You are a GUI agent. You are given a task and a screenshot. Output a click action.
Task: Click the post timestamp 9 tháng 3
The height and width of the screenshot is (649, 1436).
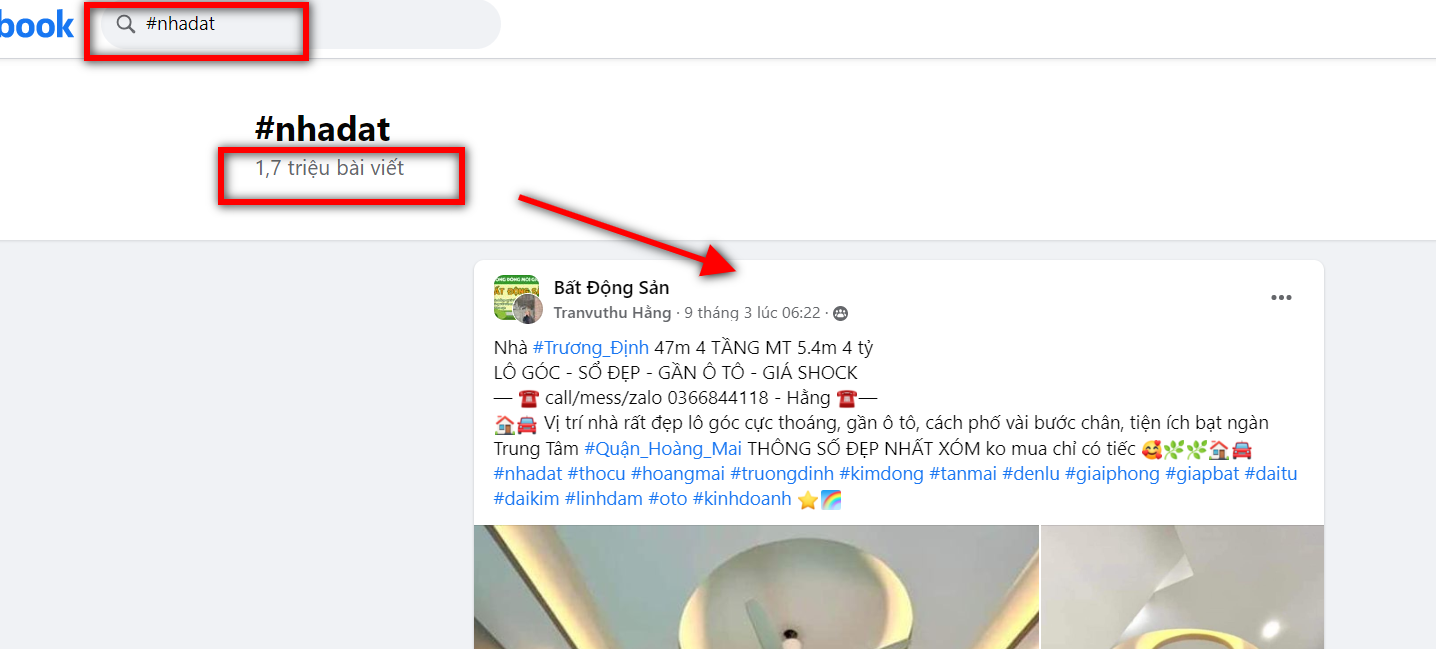click(752, 313)
